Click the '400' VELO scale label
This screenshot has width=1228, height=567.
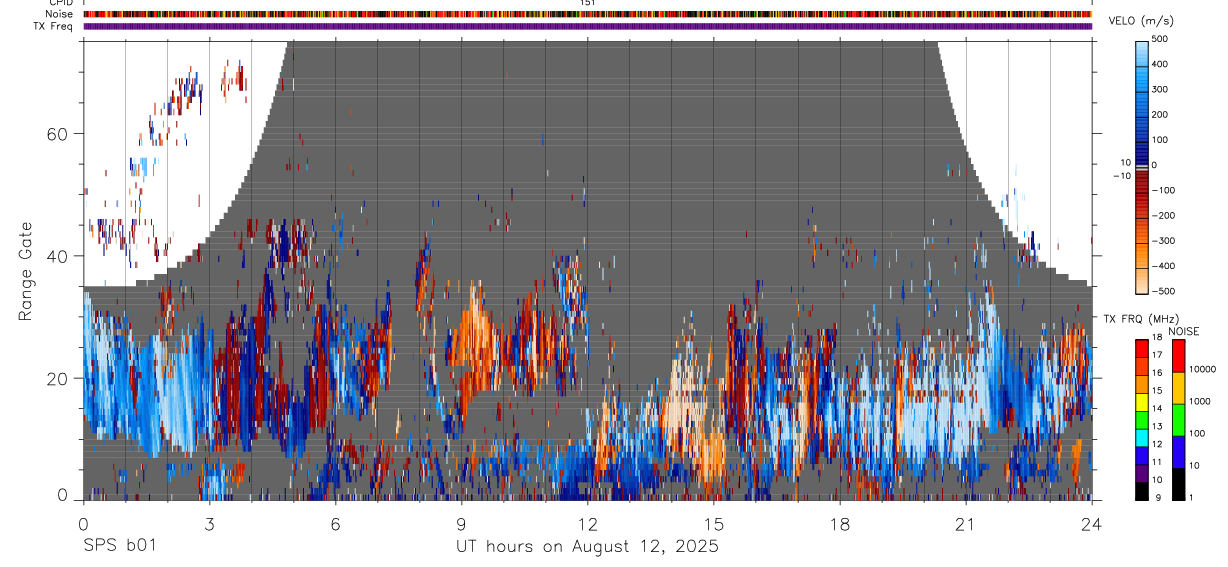tap(1160, 63)
